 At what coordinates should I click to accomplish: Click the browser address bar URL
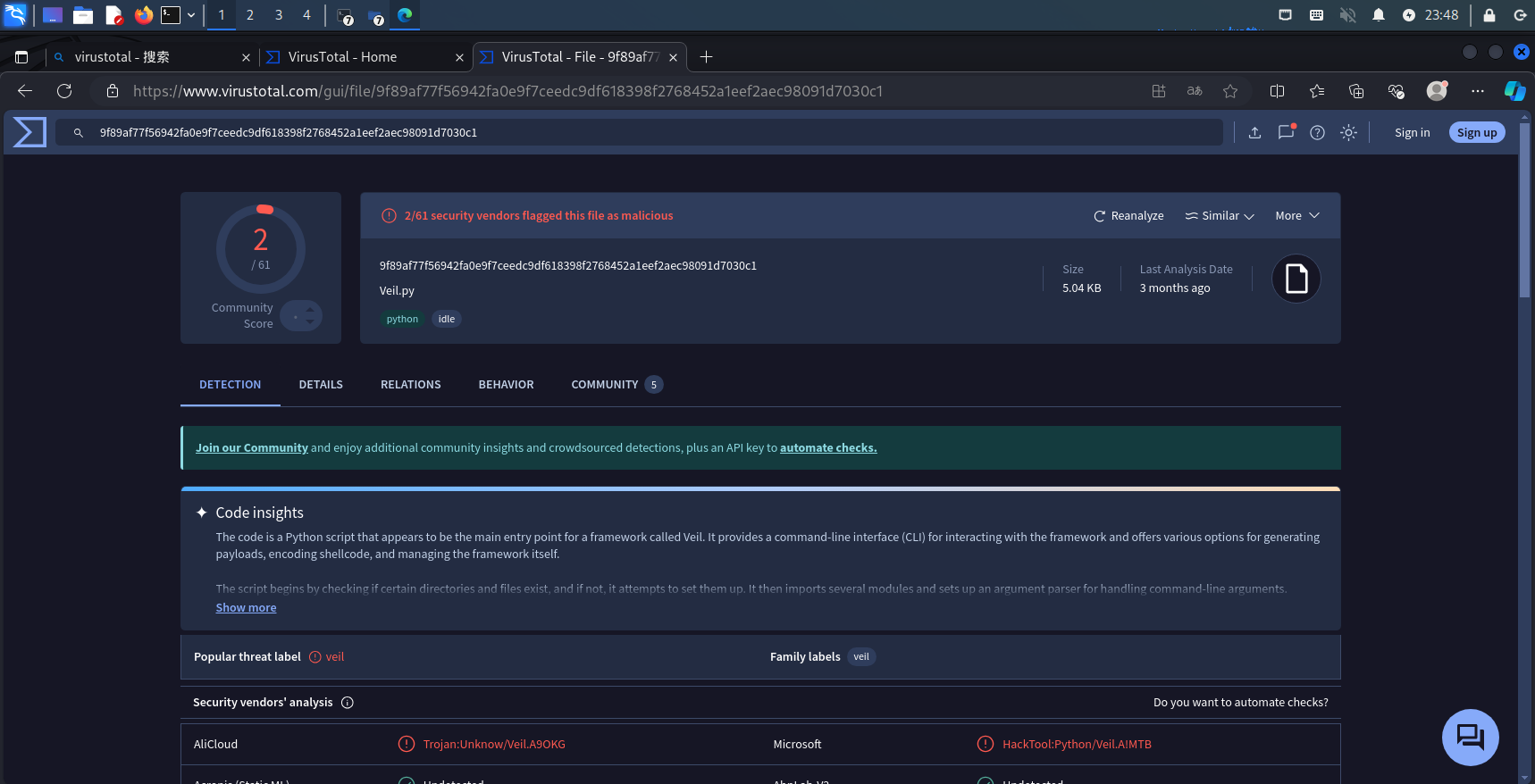tap(507, 91)
